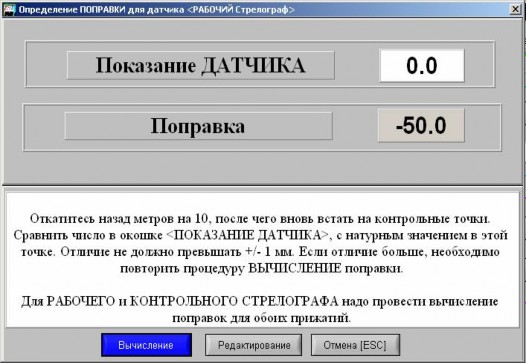This screenshot has width=526, height=363.
Task: Click the Вычисление button
Action: 146,345
